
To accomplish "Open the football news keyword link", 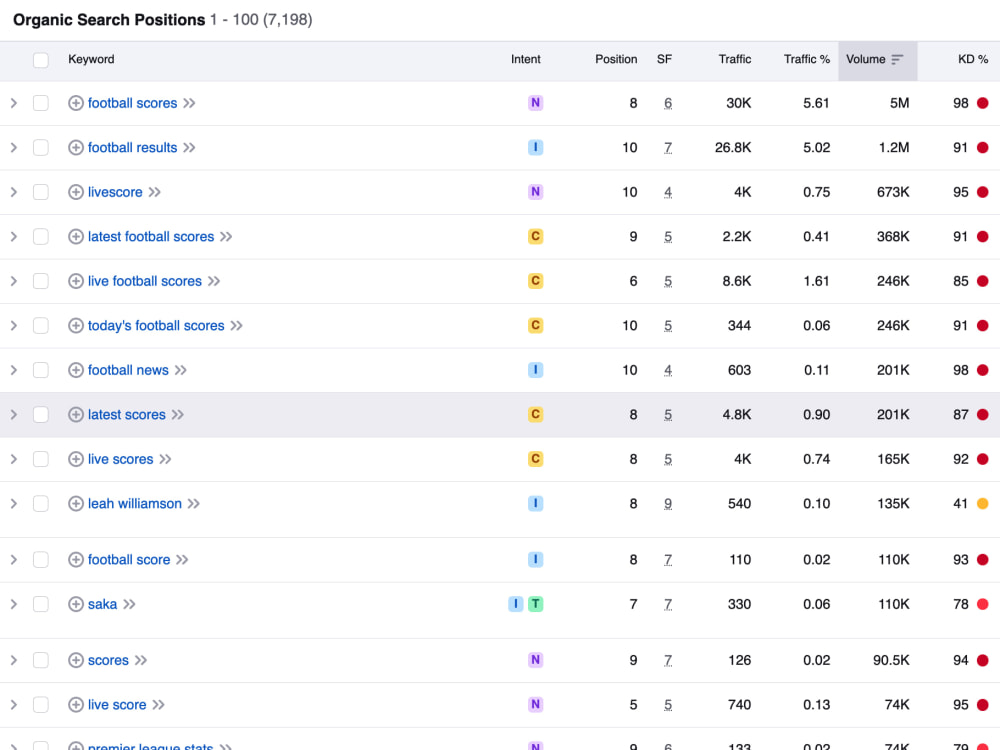I will pos(128,371).
